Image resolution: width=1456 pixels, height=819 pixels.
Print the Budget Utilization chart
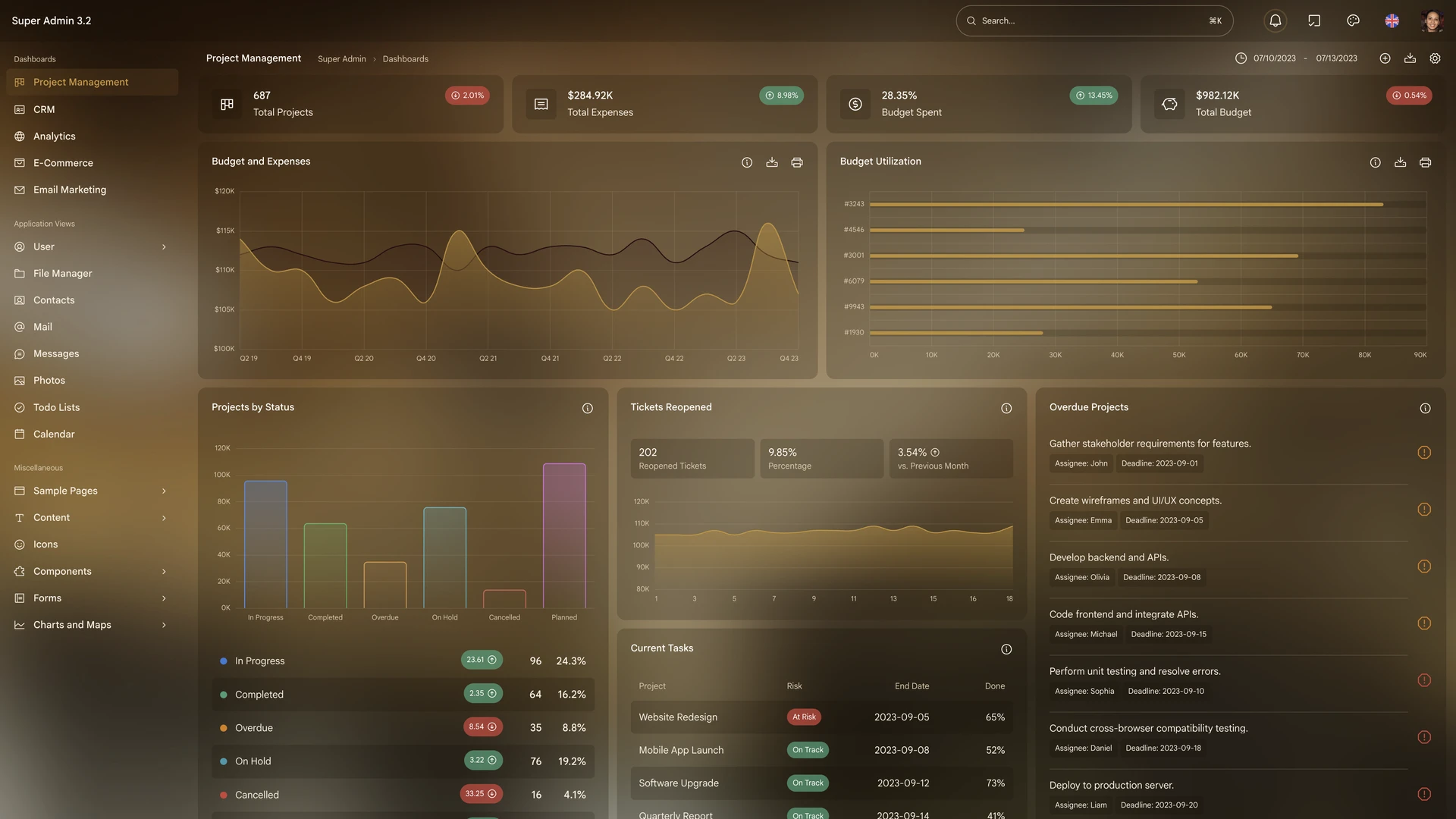click(1425, 162)
